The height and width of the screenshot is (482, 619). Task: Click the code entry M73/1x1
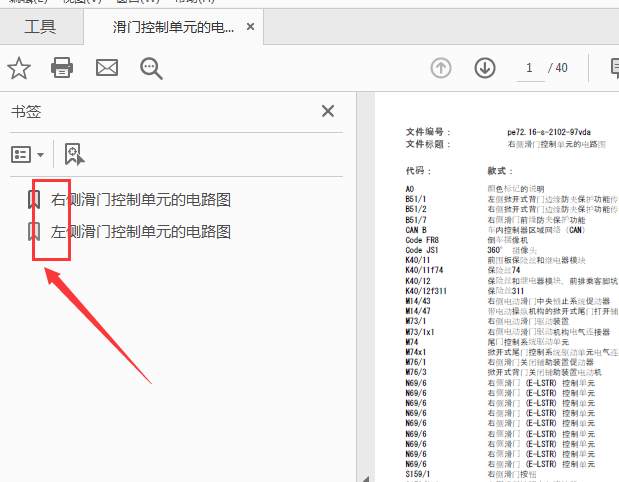pos(420,332)
